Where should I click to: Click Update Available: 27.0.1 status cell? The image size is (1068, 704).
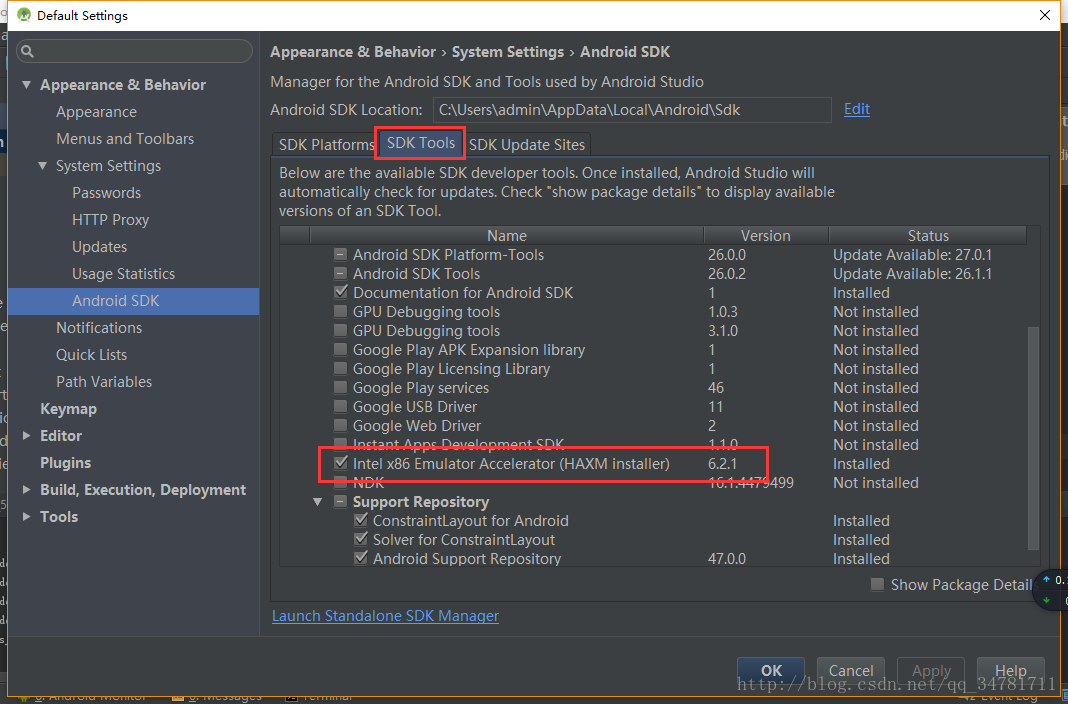point(912,255)
